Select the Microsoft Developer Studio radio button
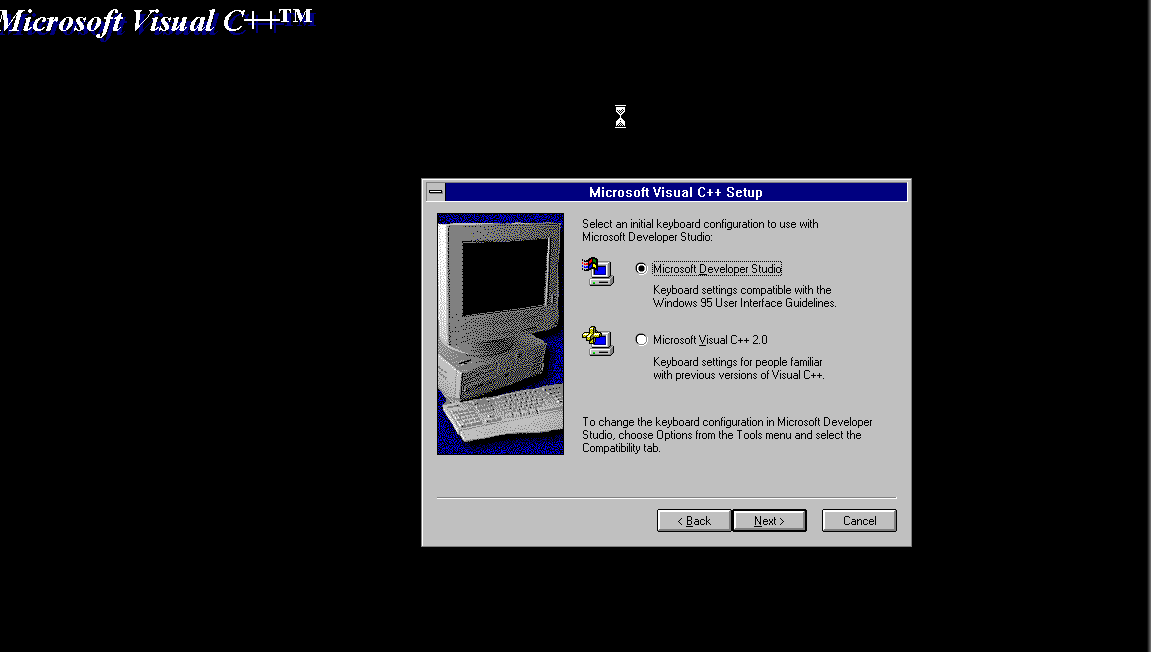Image resolution: width=1151 pixels, height=652 pixels. 642,269
